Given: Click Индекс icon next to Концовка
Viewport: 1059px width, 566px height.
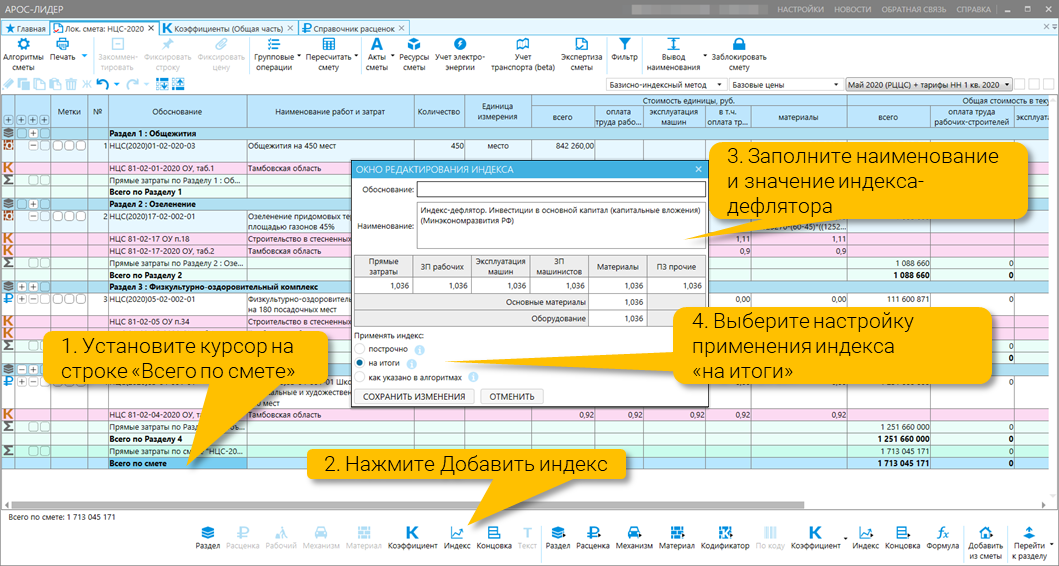Looking at the screenshot, I should coord(457,533).
